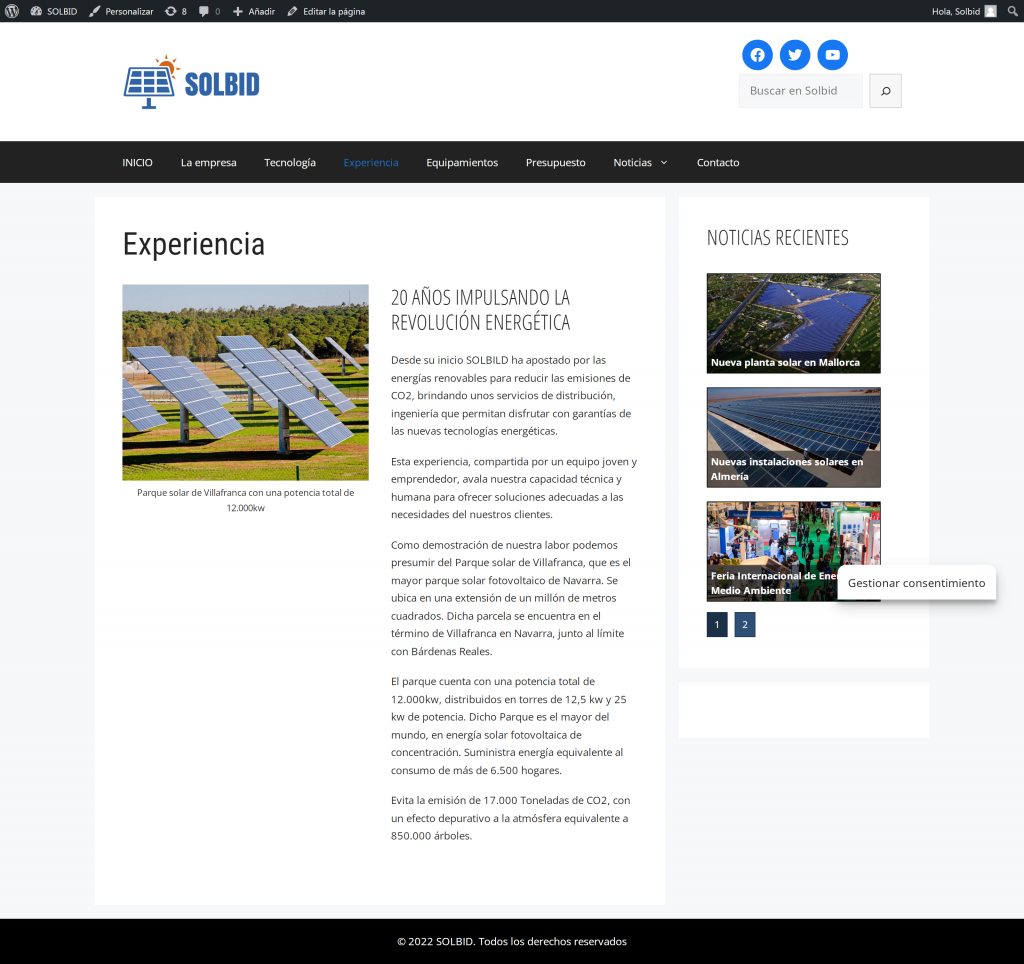
Task: Open Personalizar in the admin bar
Action: 121,11
